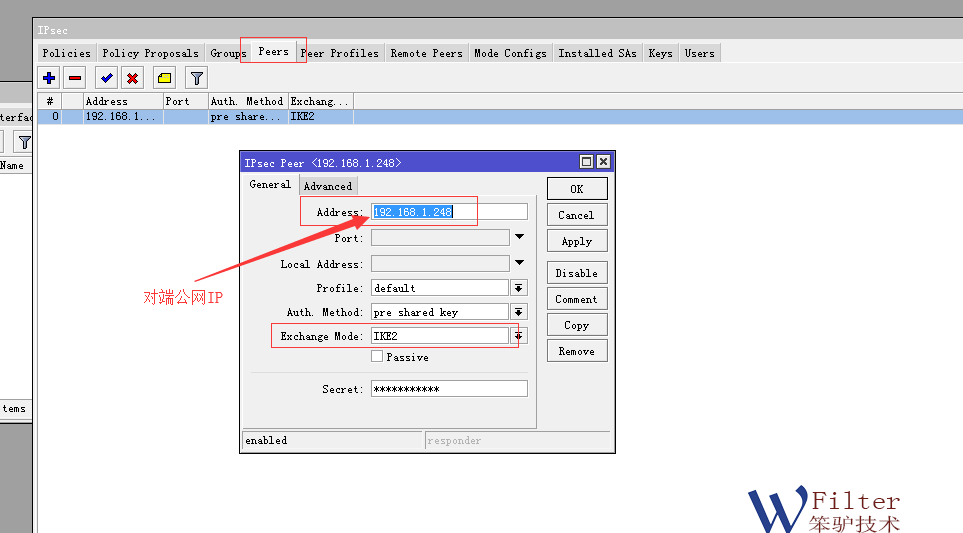The image size is (963, 533).
Task: Open the Profile dropdown
Action: coord(519,288)
